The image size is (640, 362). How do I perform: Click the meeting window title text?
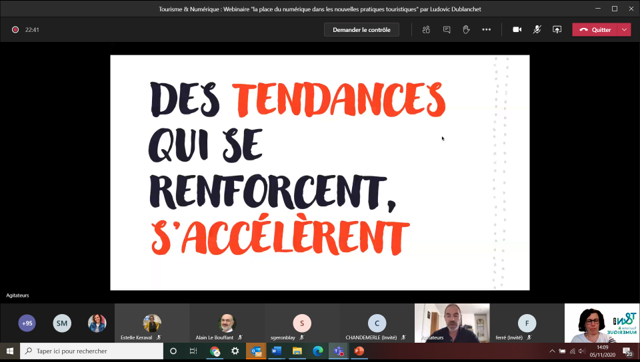(320, 9)
